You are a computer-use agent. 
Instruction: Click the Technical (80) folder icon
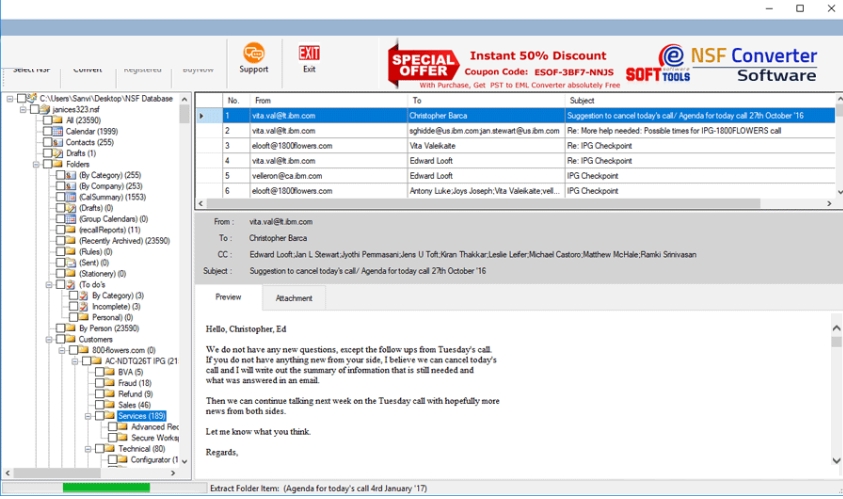click(110, 448)
